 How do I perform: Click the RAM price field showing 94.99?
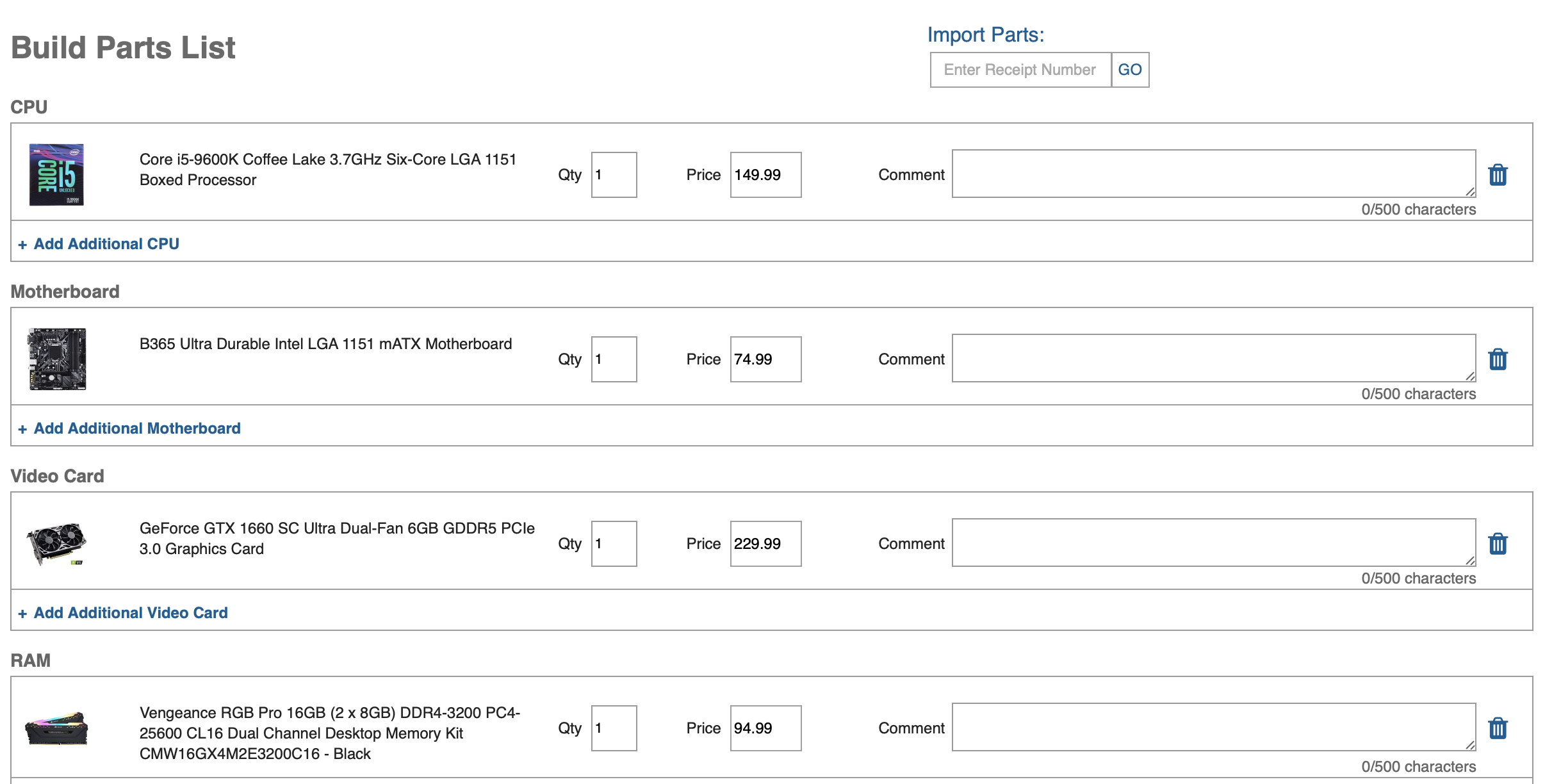765,728
